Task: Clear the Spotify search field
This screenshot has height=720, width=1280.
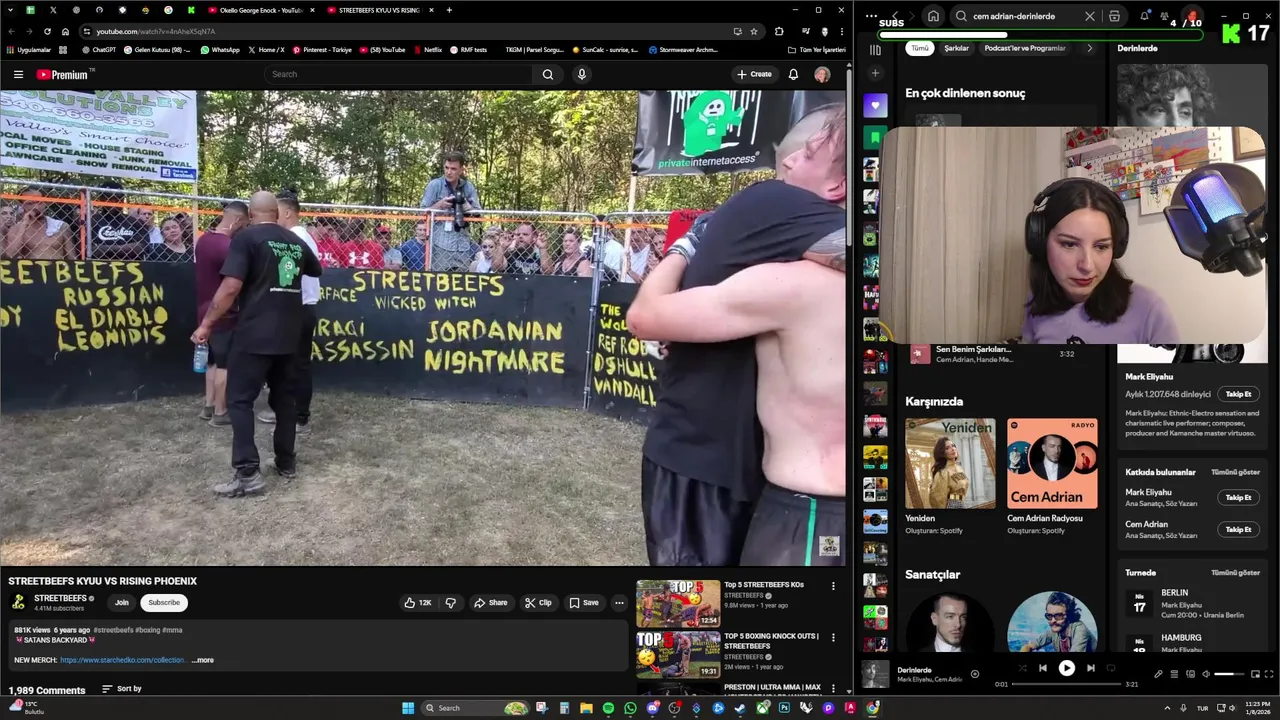Action: click(1090, 16)
